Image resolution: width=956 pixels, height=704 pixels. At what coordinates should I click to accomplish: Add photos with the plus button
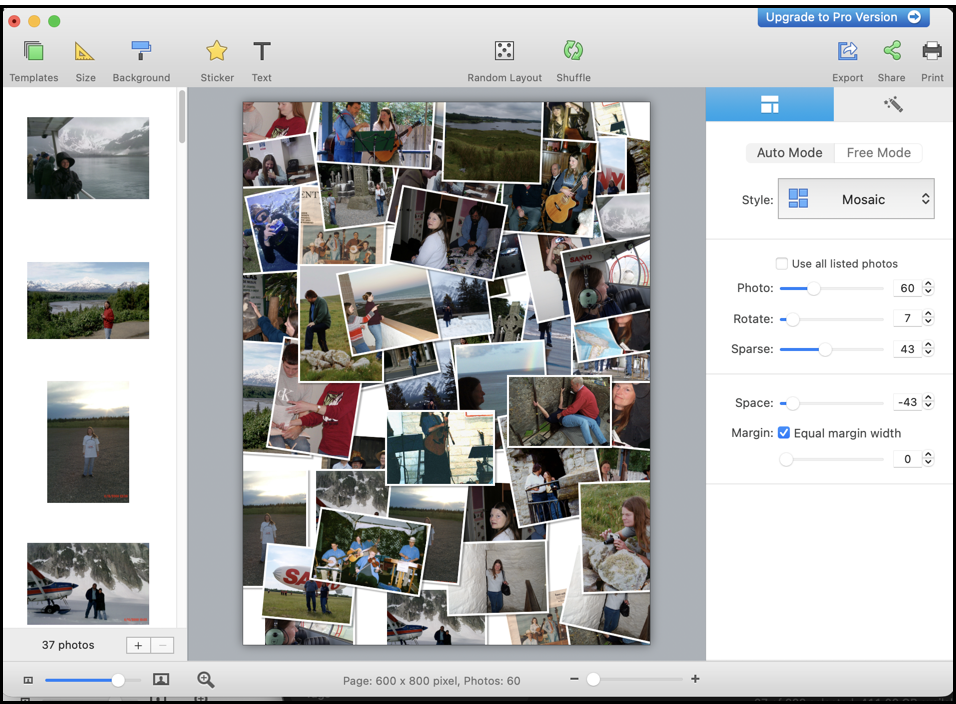pos(138,645)
